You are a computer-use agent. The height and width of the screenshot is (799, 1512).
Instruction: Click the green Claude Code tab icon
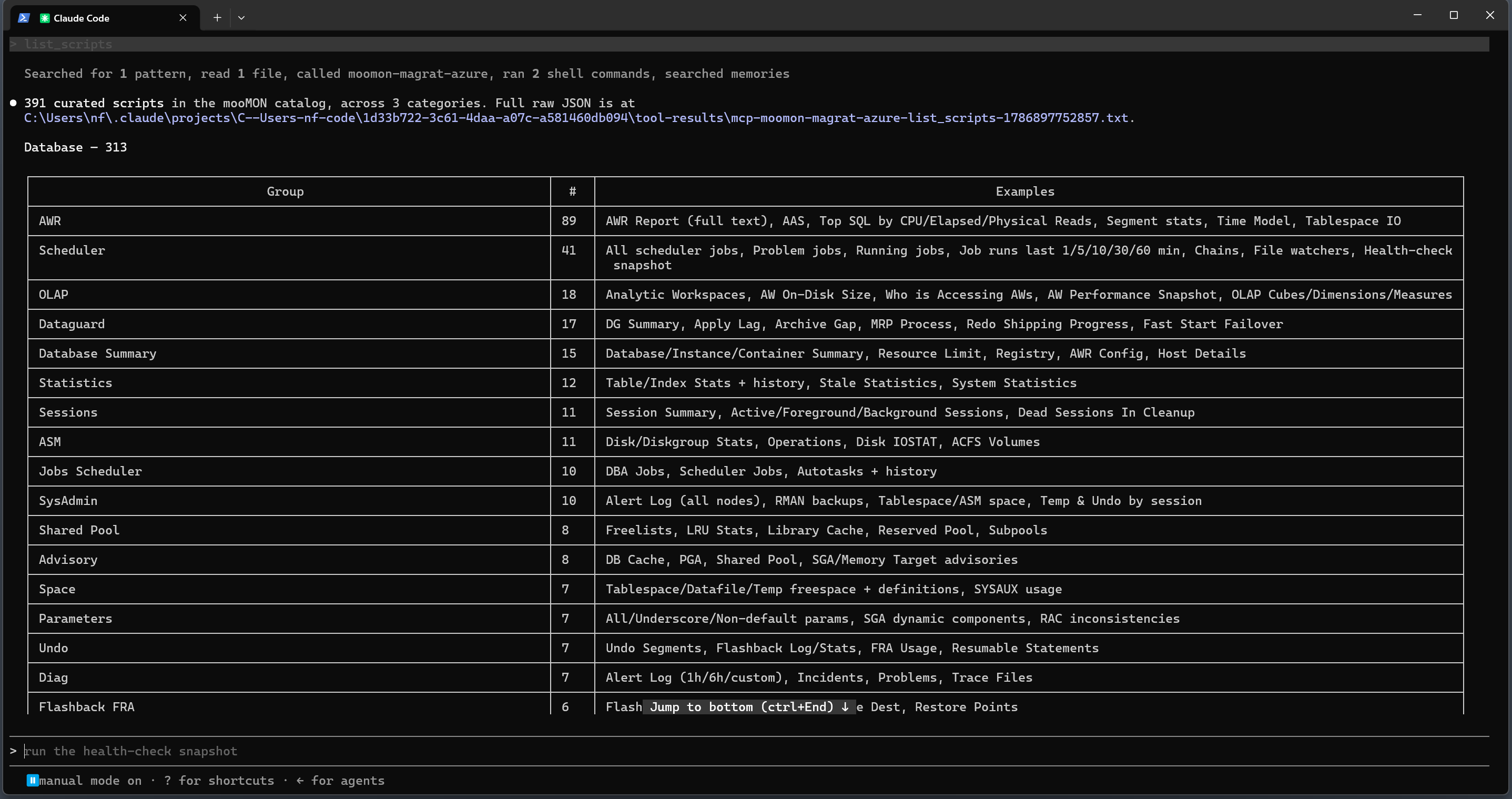(x=45, y=18)
